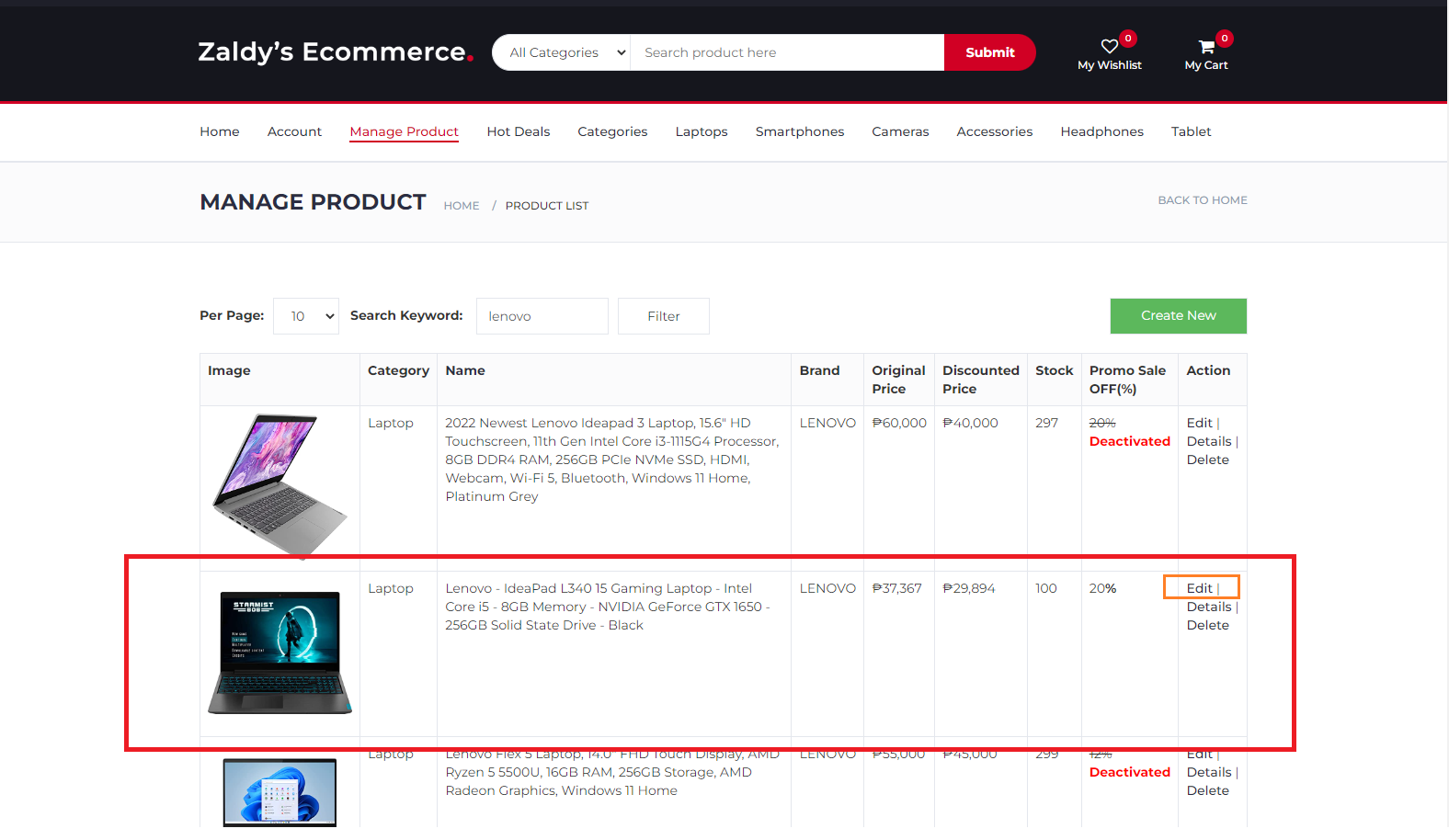
Task: View Details of the Ideapad 3 product
Action: pos(1209,441)
